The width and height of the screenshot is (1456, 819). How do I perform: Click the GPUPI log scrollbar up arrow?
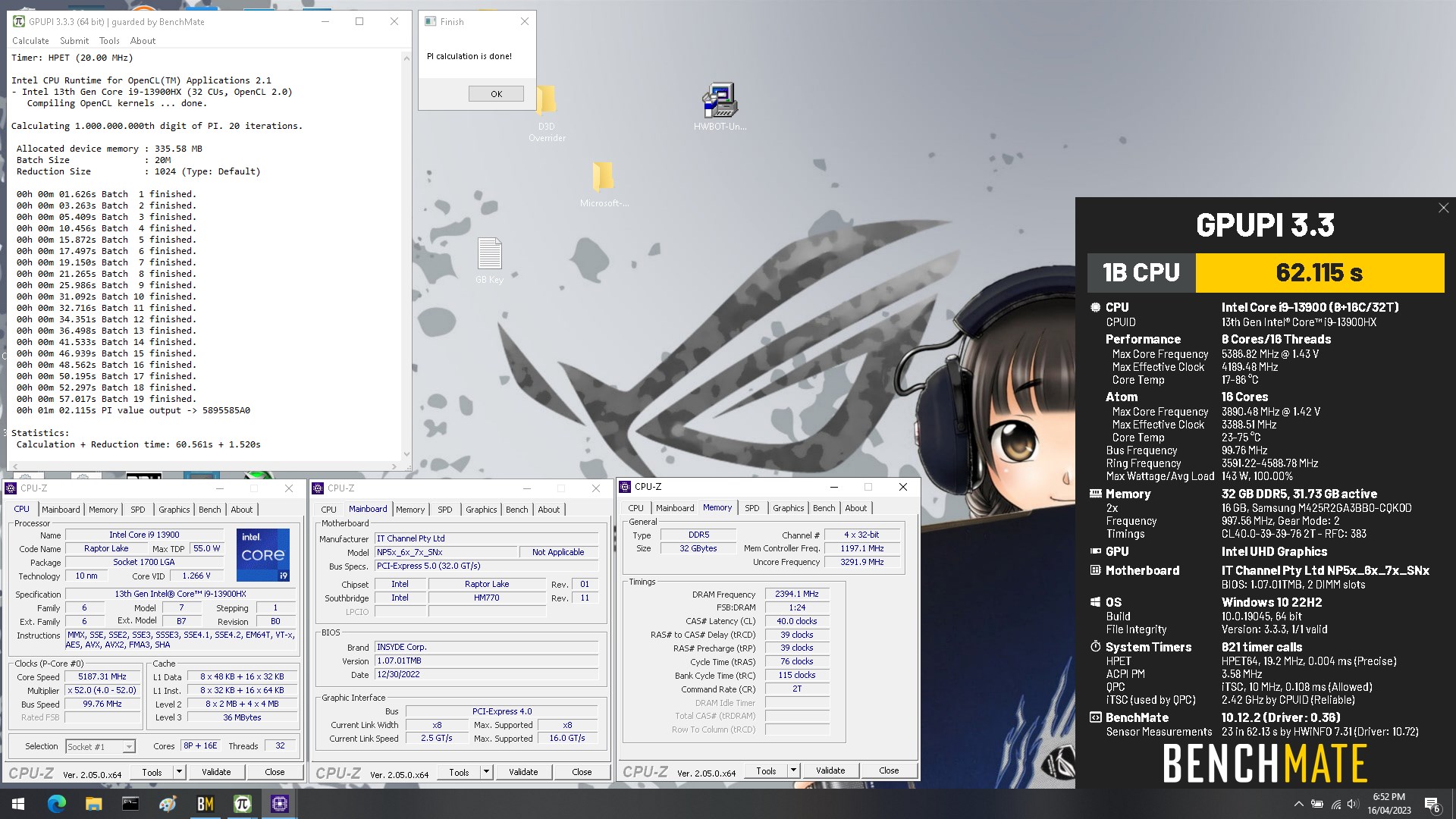tap(406, 58)
